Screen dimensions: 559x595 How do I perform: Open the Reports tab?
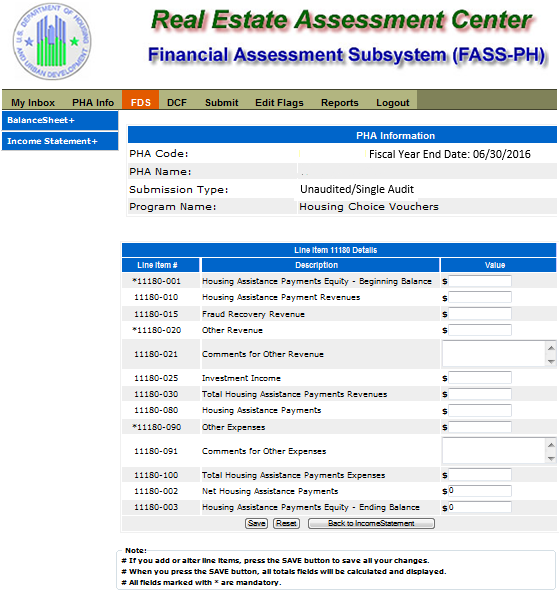point(340,102)
